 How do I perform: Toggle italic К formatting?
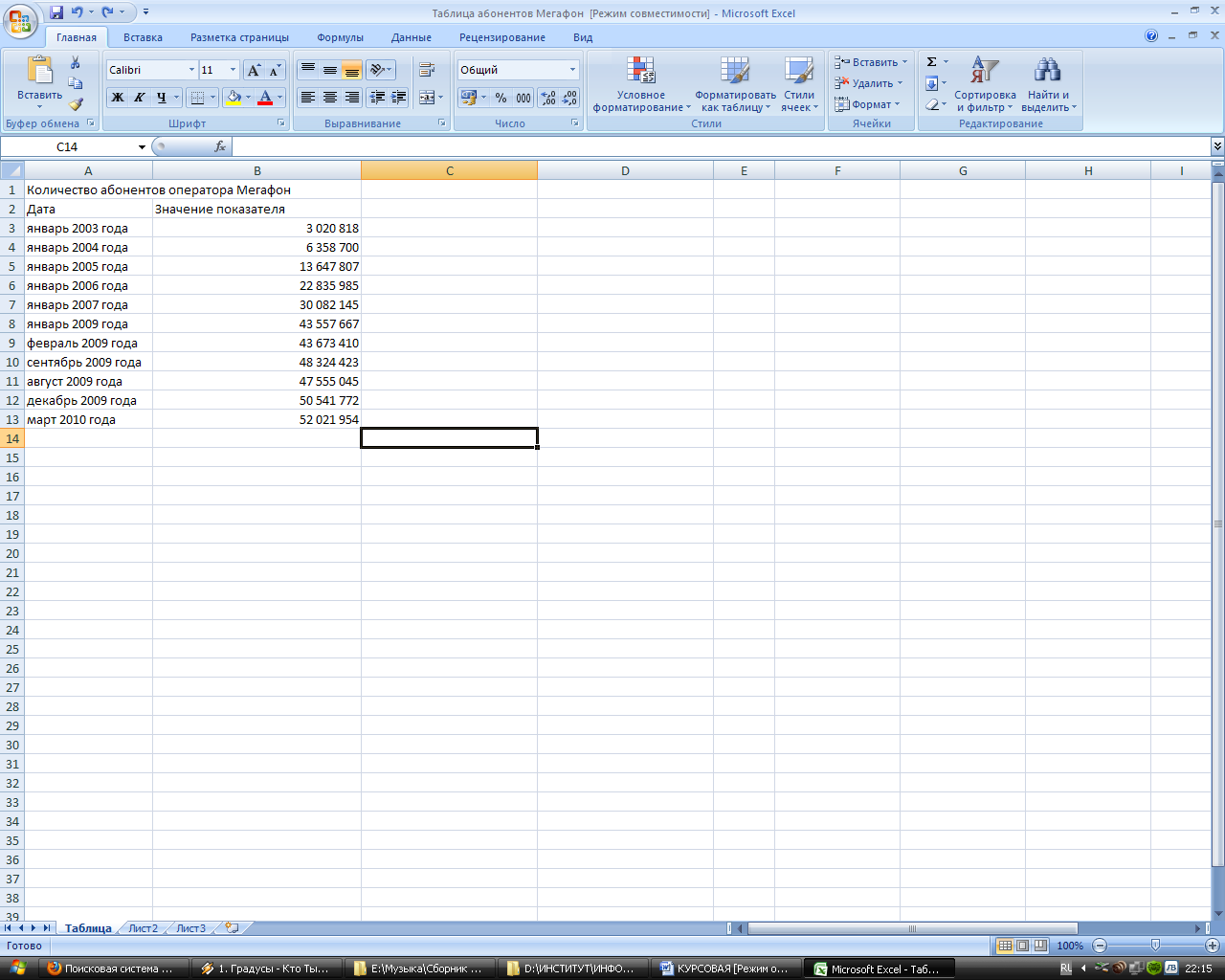[x=140, y=98]
